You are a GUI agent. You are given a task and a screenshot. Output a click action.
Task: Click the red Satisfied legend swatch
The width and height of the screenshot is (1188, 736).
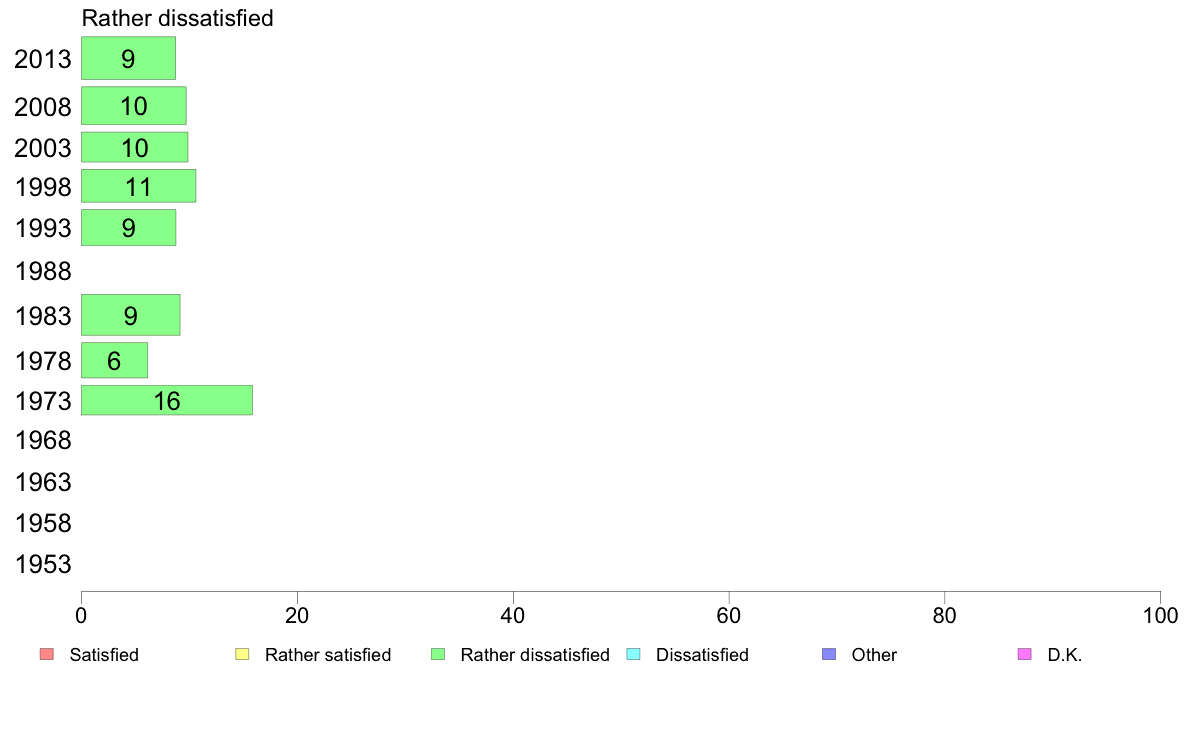point(46,655)
